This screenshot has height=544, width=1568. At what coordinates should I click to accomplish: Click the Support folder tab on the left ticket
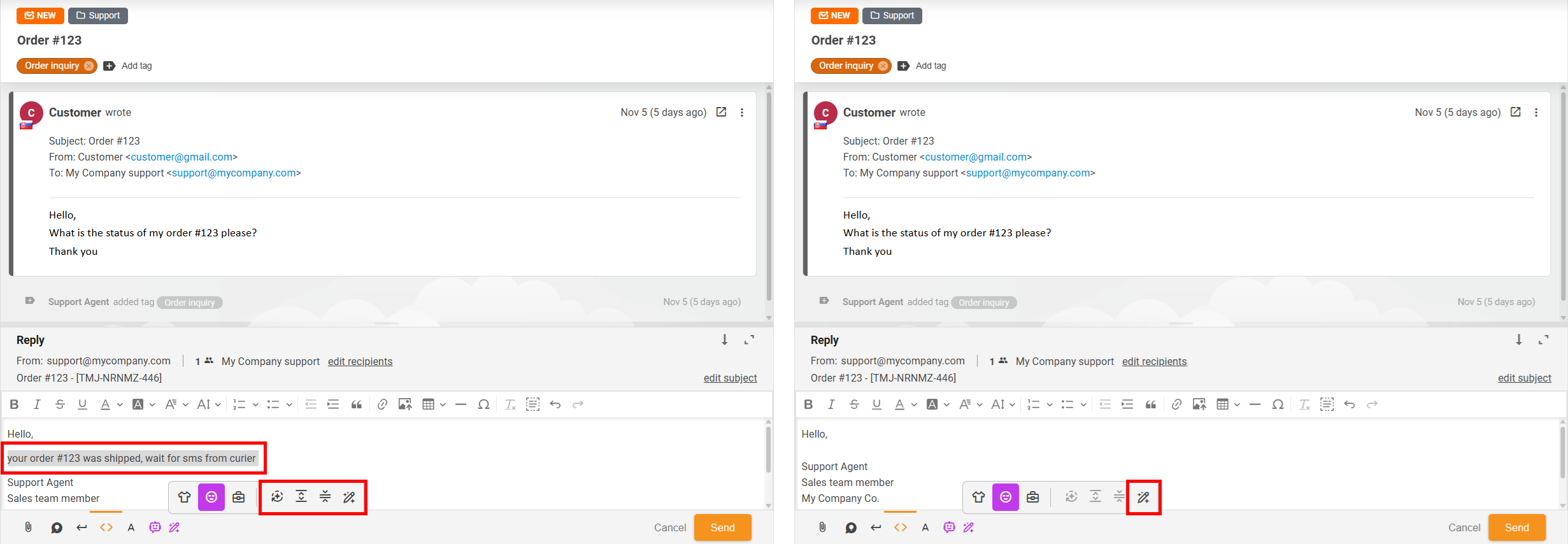click(x=98, y=15)
